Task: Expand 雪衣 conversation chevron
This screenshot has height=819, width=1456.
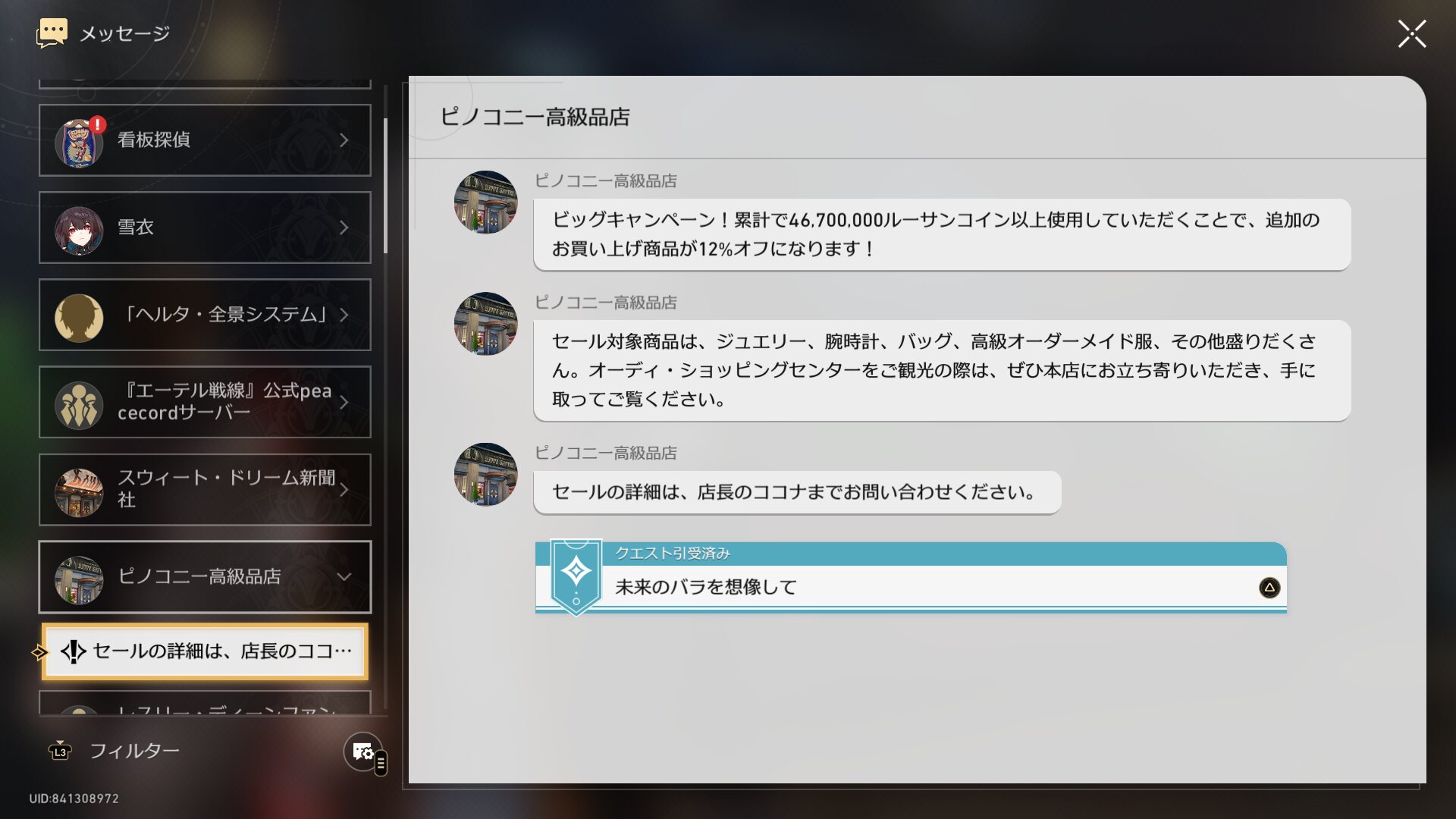Action: 344,227
